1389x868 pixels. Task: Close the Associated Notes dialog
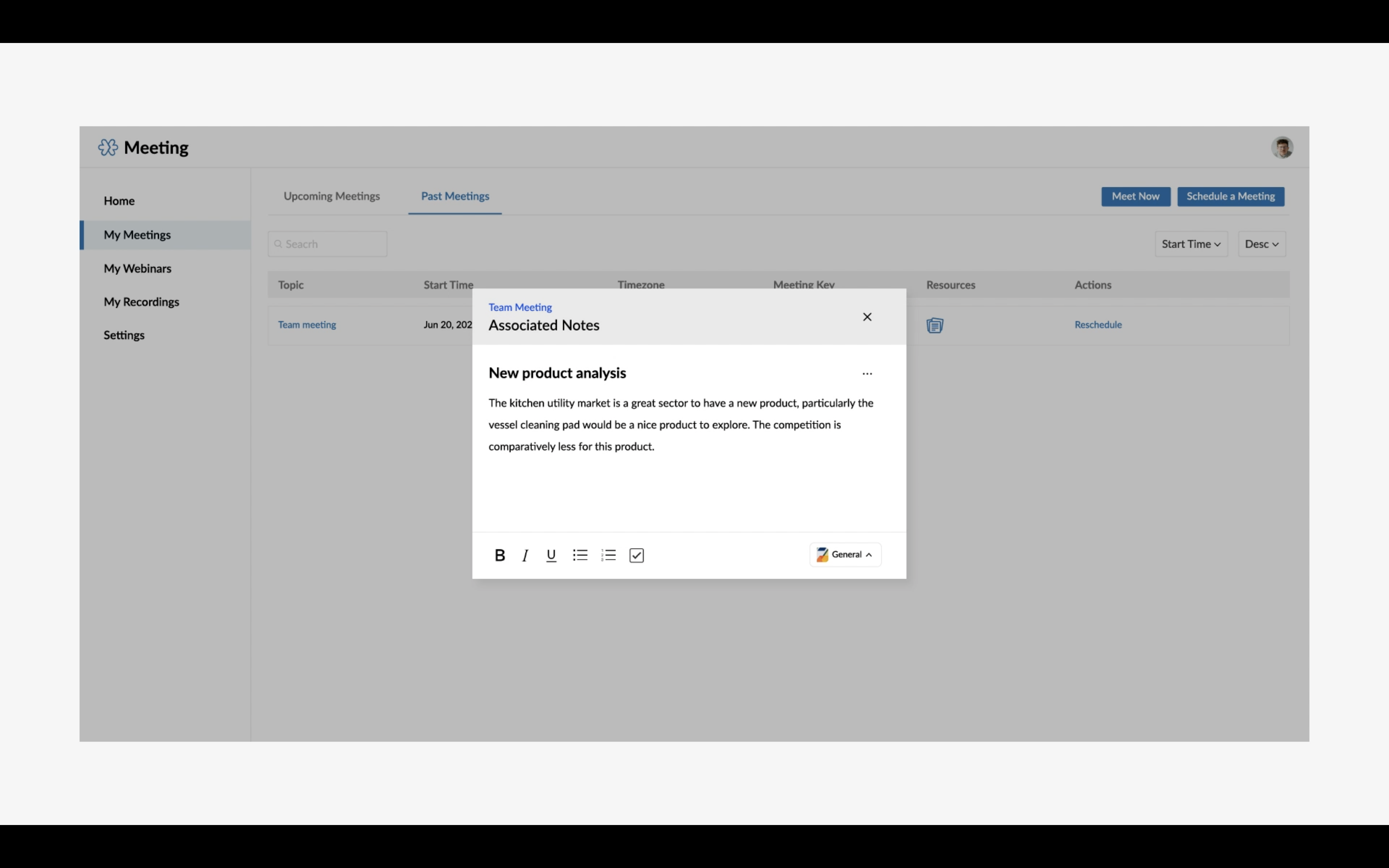(867, 317)
